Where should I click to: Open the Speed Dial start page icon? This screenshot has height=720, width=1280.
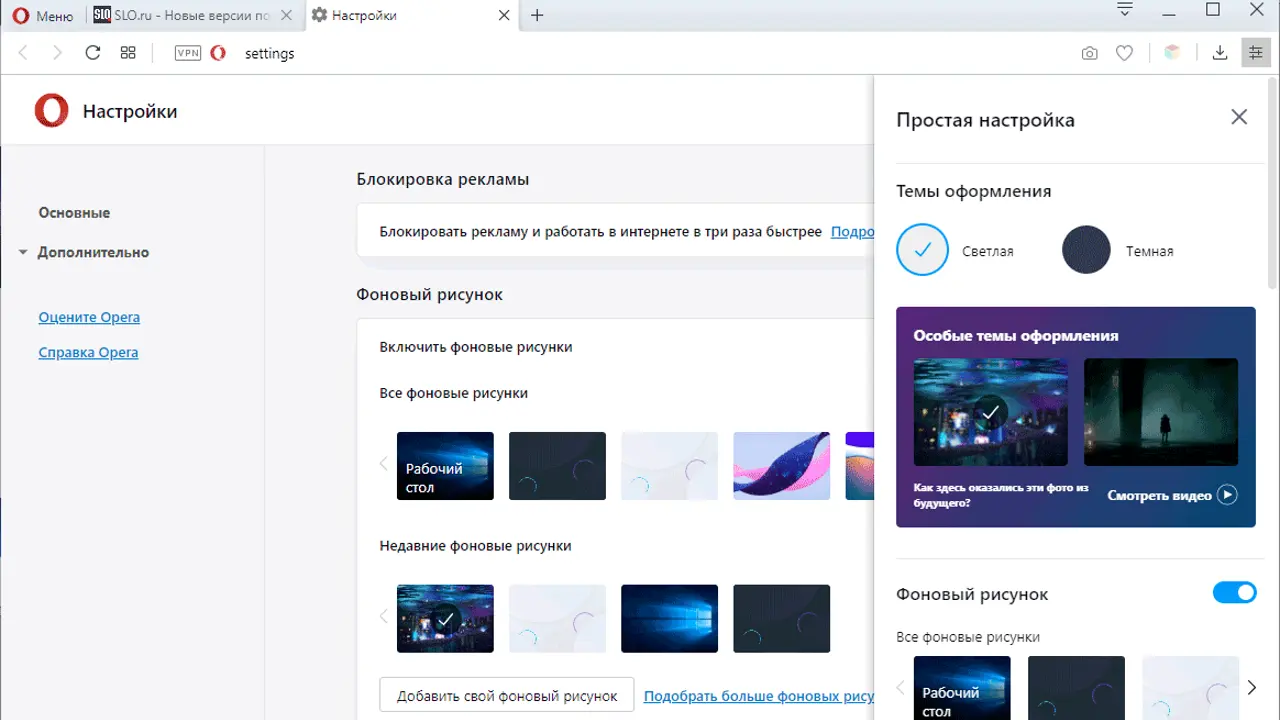click(x=128, y=53)
